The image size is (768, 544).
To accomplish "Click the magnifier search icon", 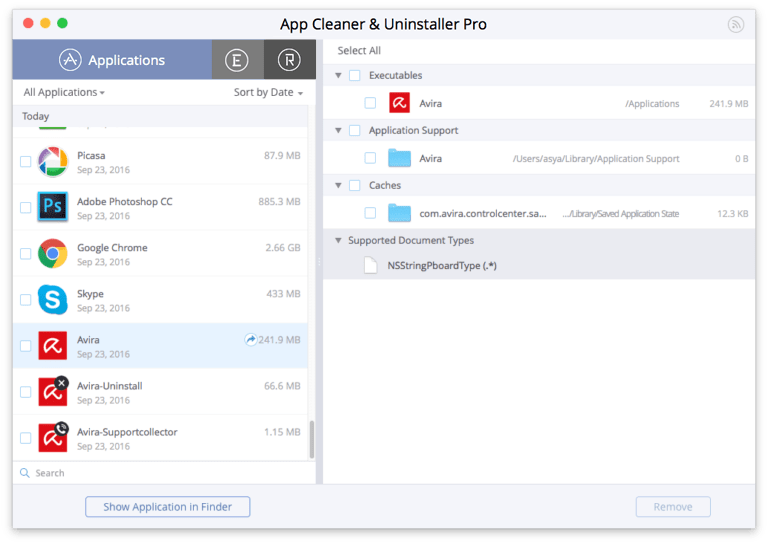I will [x=24, y=473].
